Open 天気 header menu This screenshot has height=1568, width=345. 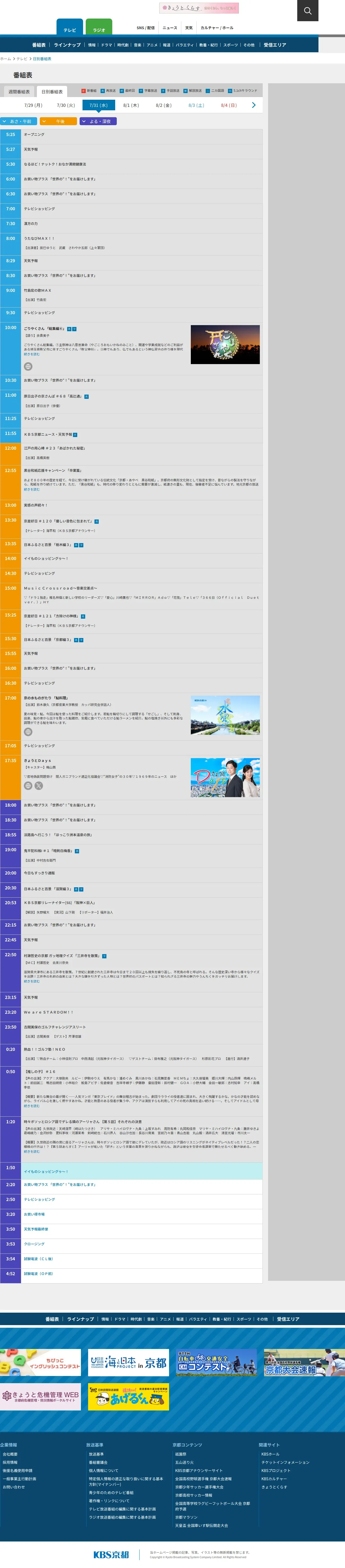click(x=189, y=28)
